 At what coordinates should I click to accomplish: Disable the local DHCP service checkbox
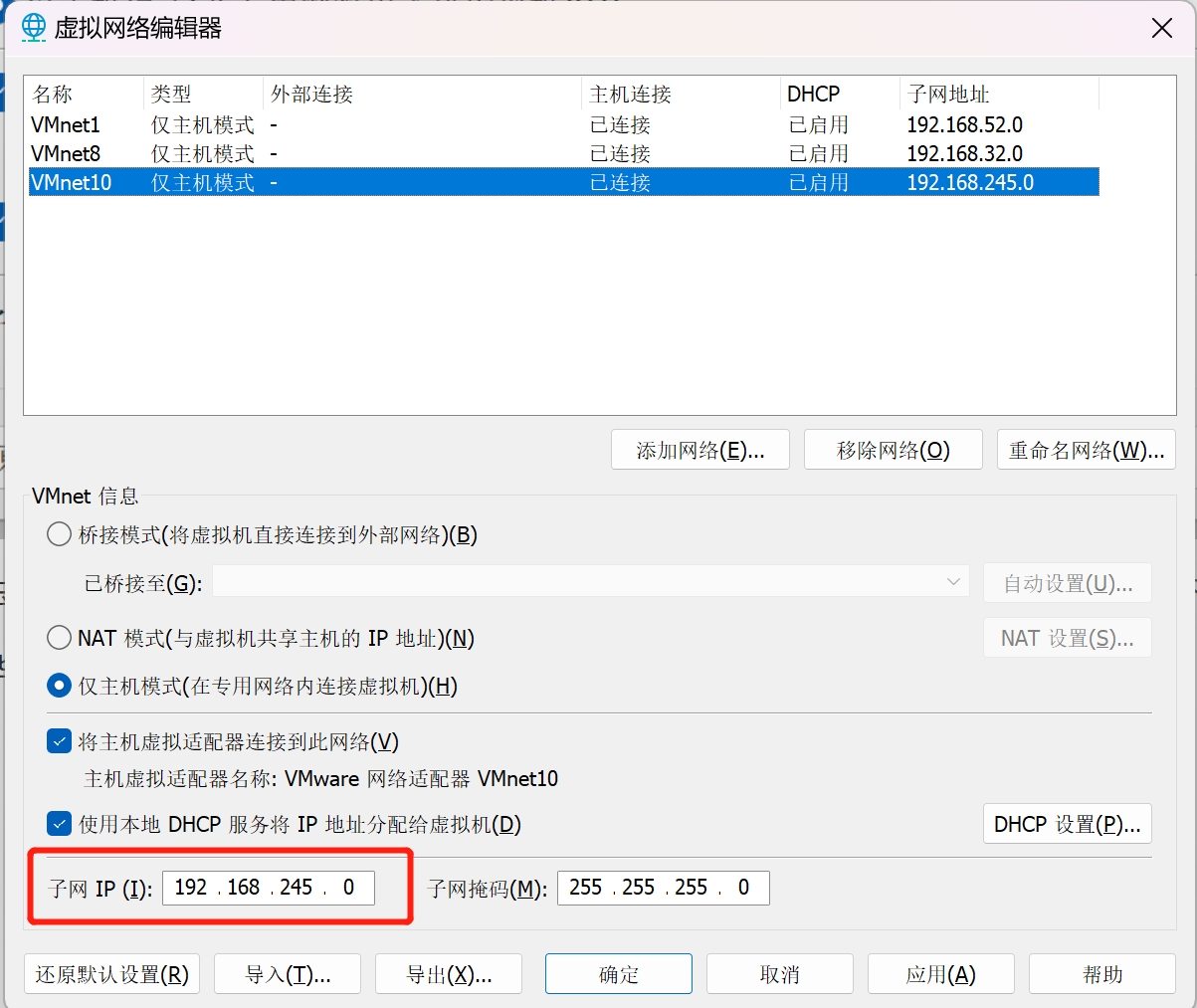(x=59, y=824)
